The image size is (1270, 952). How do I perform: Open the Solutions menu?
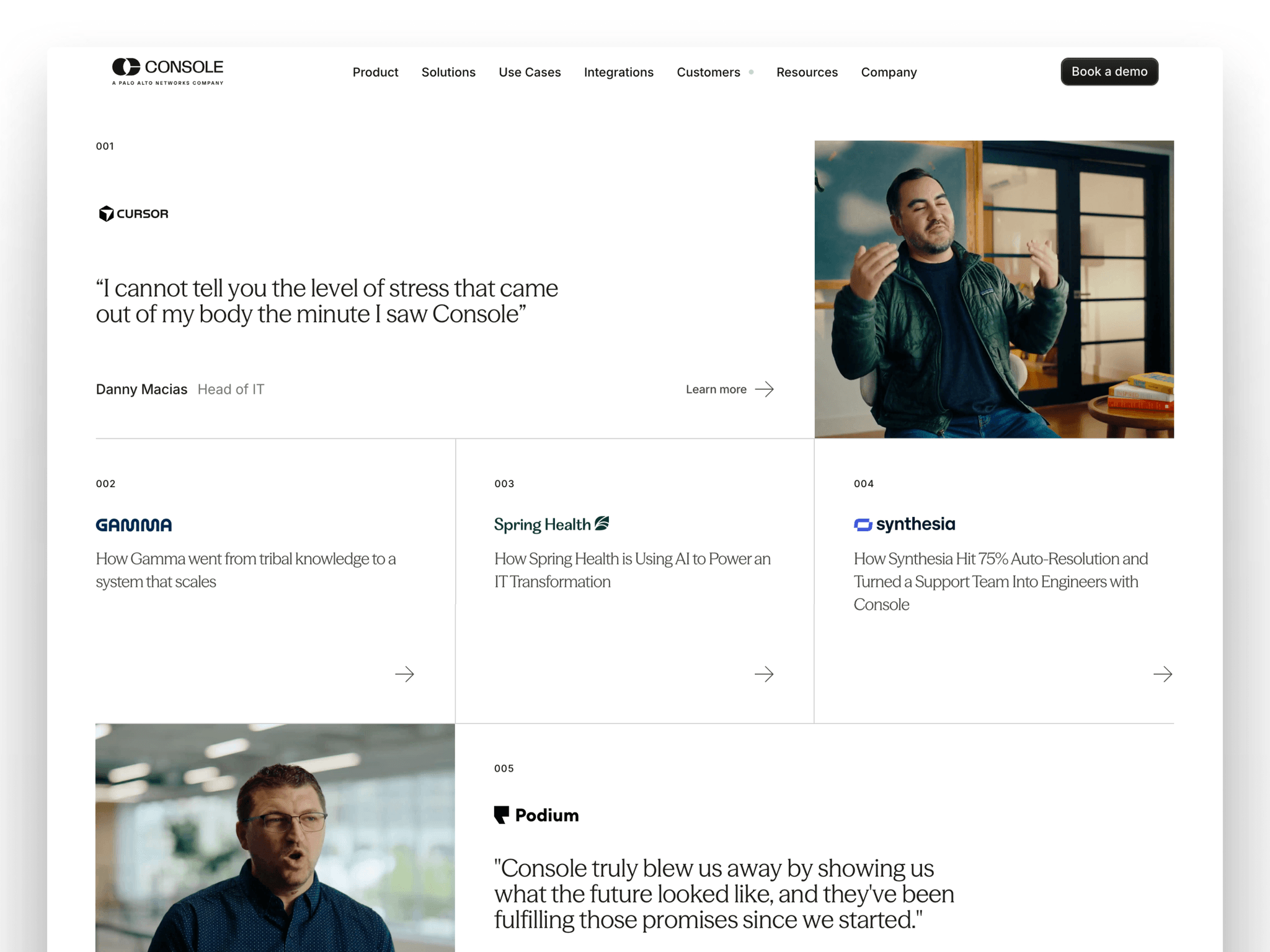(x=448, y=72)
